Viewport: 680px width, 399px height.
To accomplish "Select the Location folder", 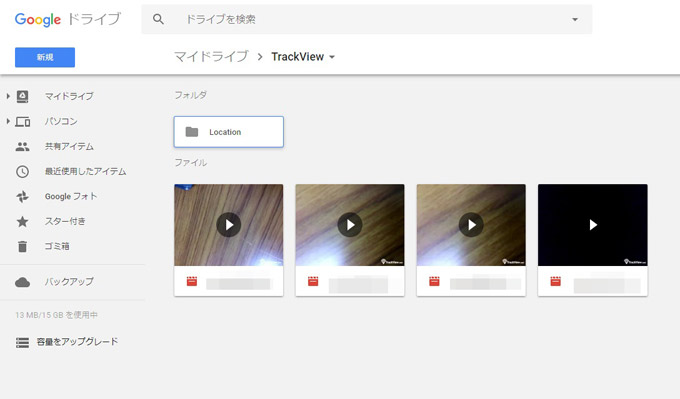I will pyautogui.click(x=229, y=132).
